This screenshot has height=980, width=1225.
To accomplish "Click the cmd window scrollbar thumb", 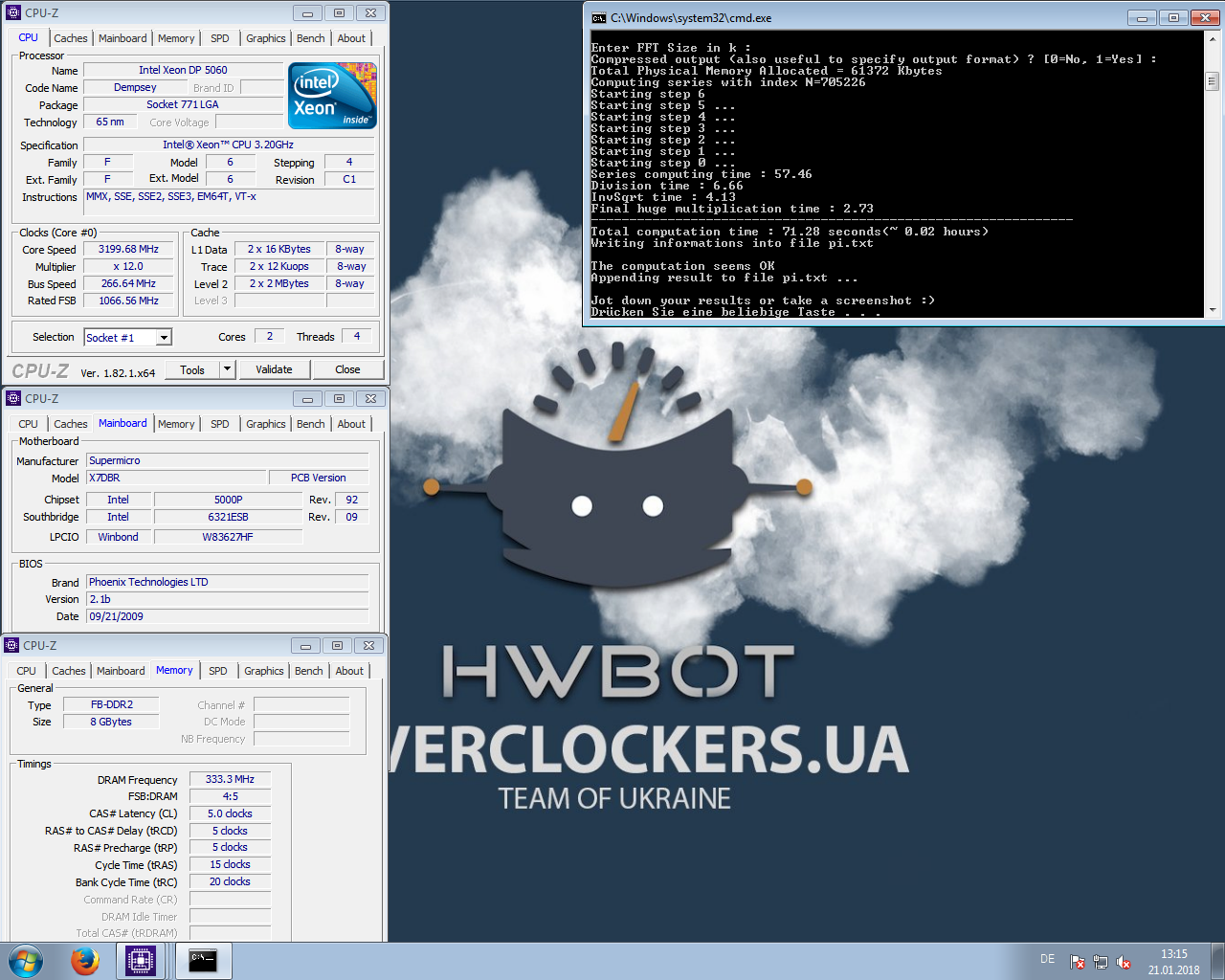I will (1213, 81).
